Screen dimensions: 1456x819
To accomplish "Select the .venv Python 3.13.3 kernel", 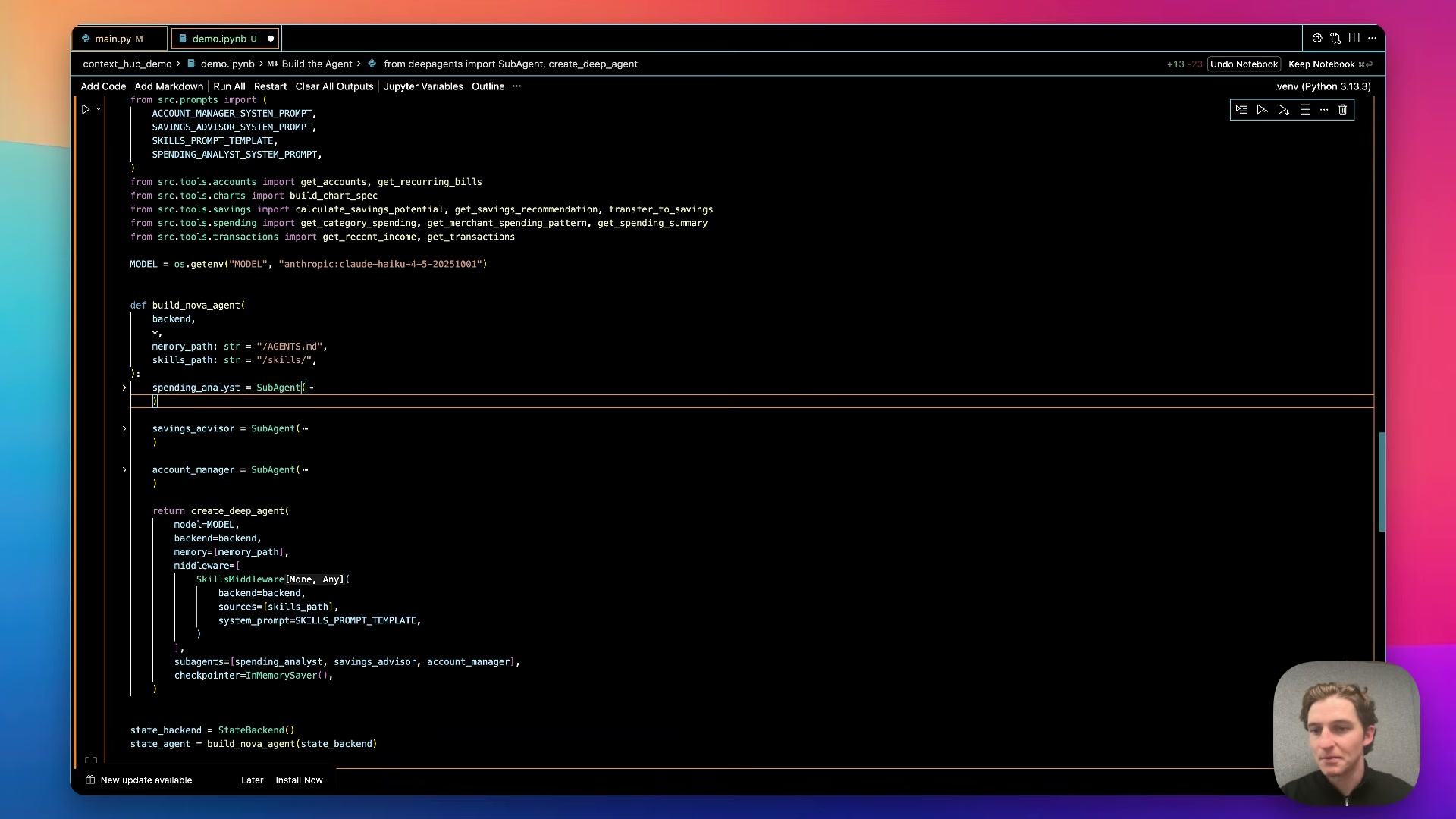I will (x=1323, y=86).
